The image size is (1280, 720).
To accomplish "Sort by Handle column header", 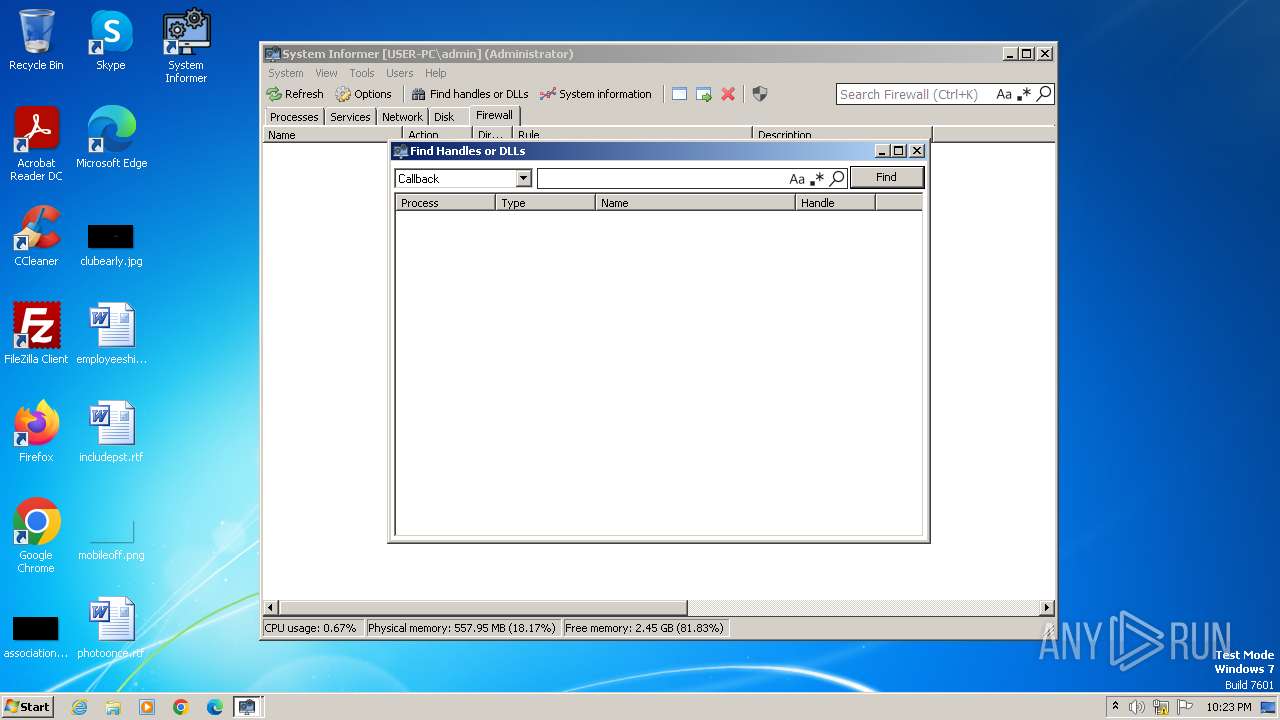I will click(835, 203).
